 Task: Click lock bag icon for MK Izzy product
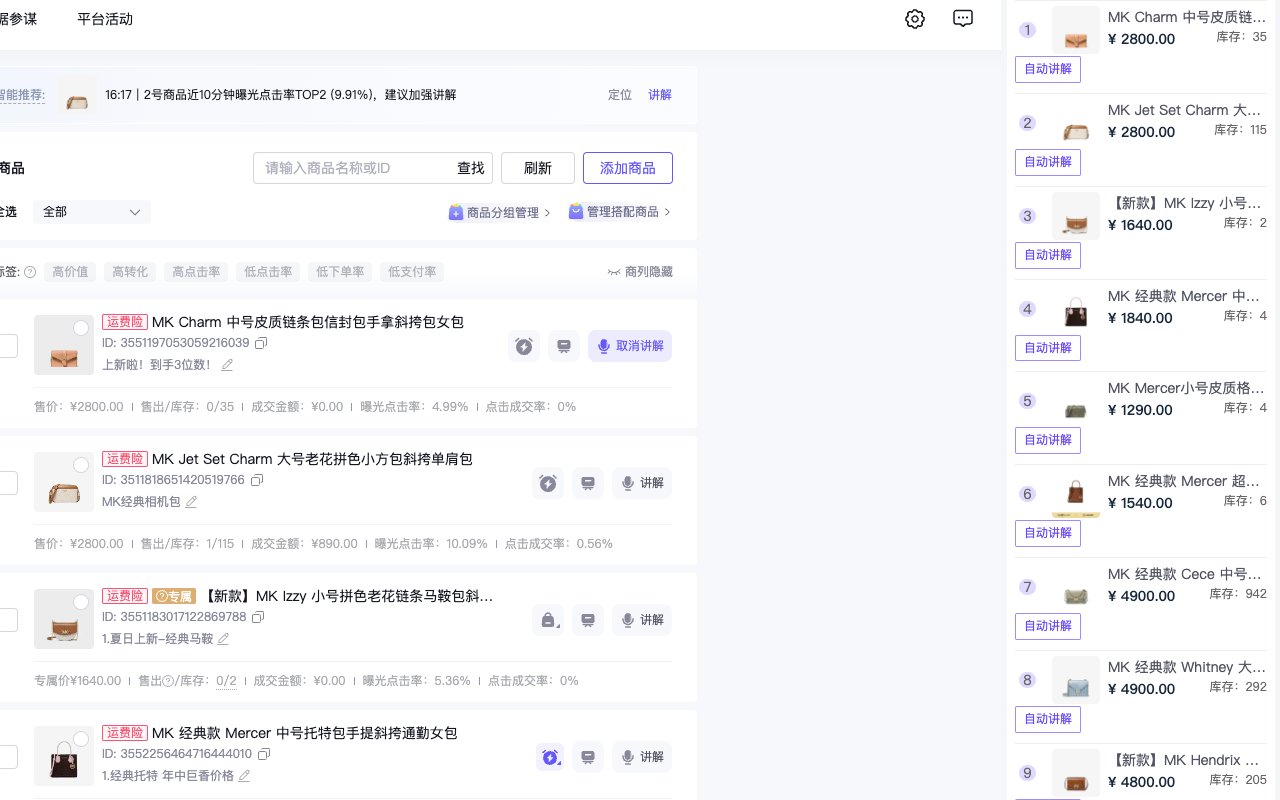548,620
